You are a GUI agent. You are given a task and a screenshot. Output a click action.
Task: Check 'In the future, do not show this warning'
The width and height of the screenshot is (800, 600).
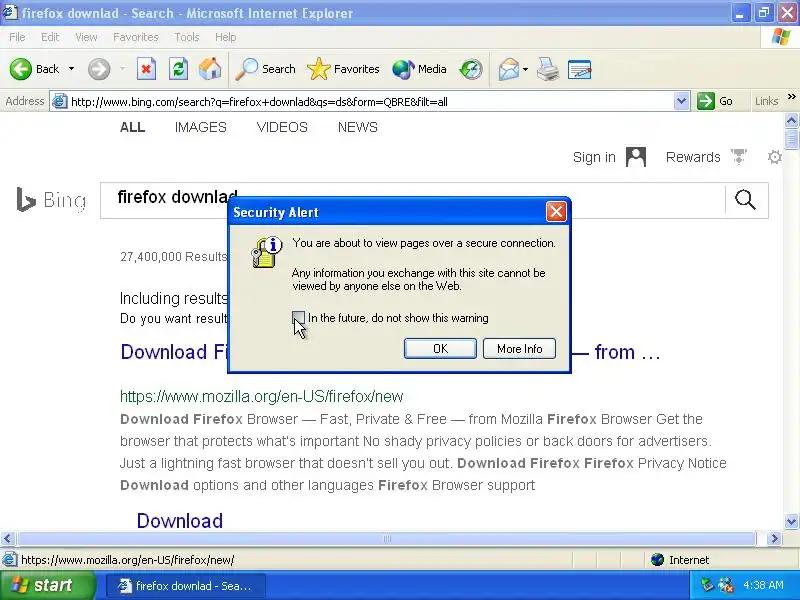(298, 318)
